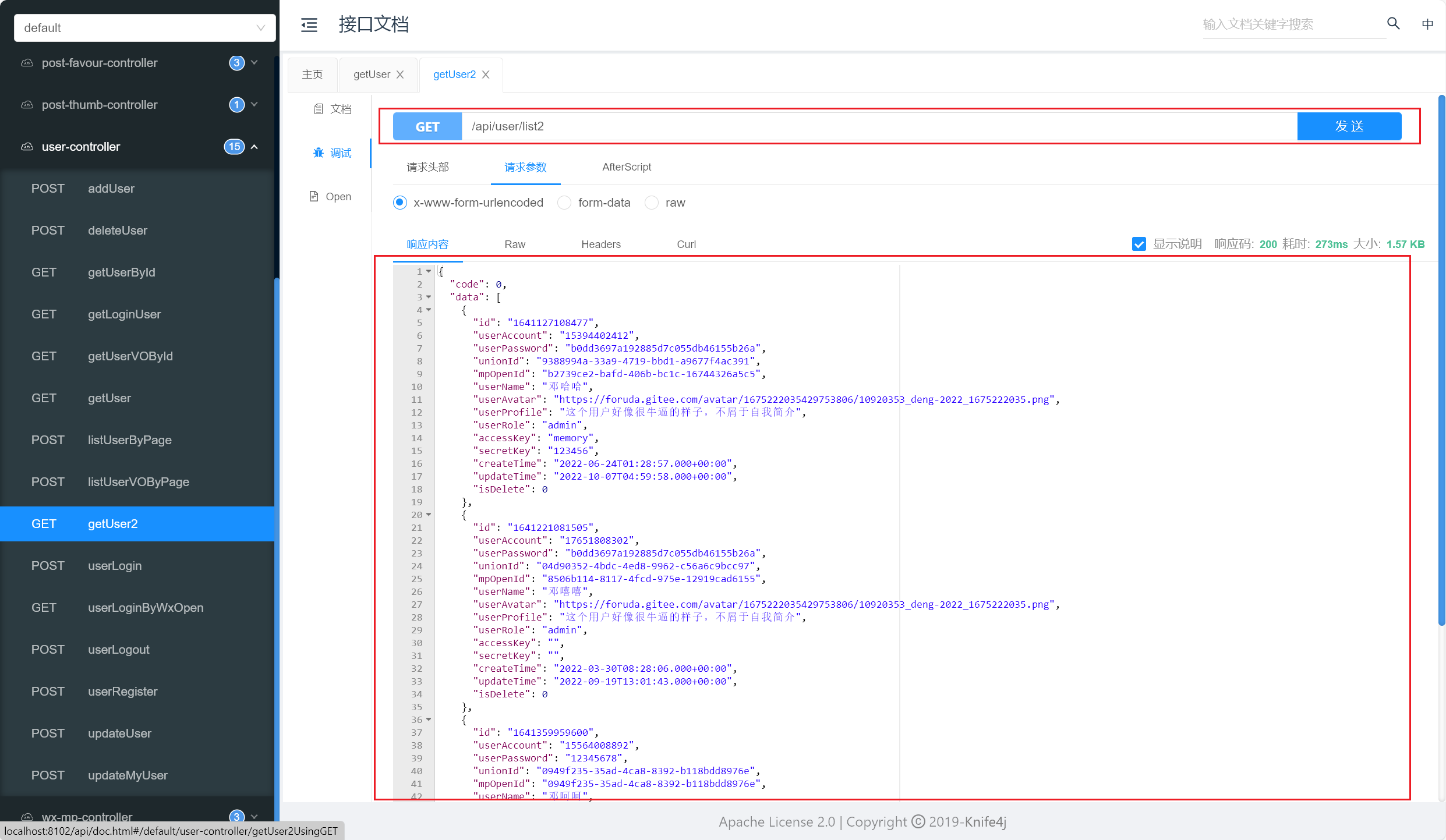
Task: Show the Curl response tab
Action: [687, 244]
